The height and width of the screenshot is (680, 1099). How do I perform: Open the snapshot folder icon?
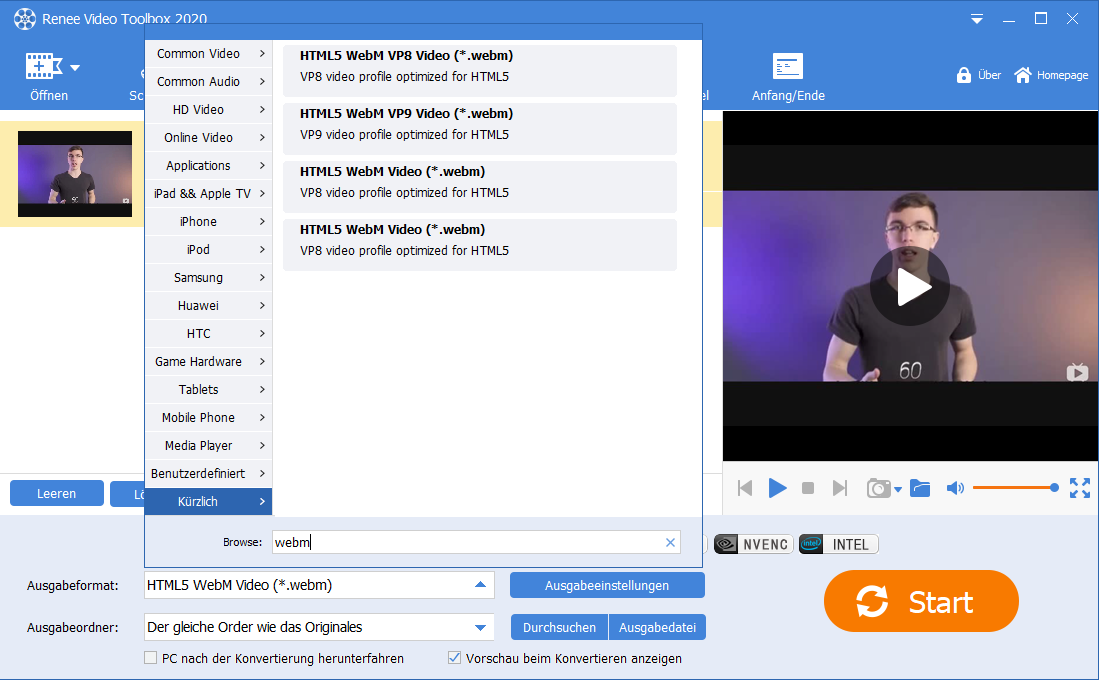pyautogui.click(x=920, y=488)
